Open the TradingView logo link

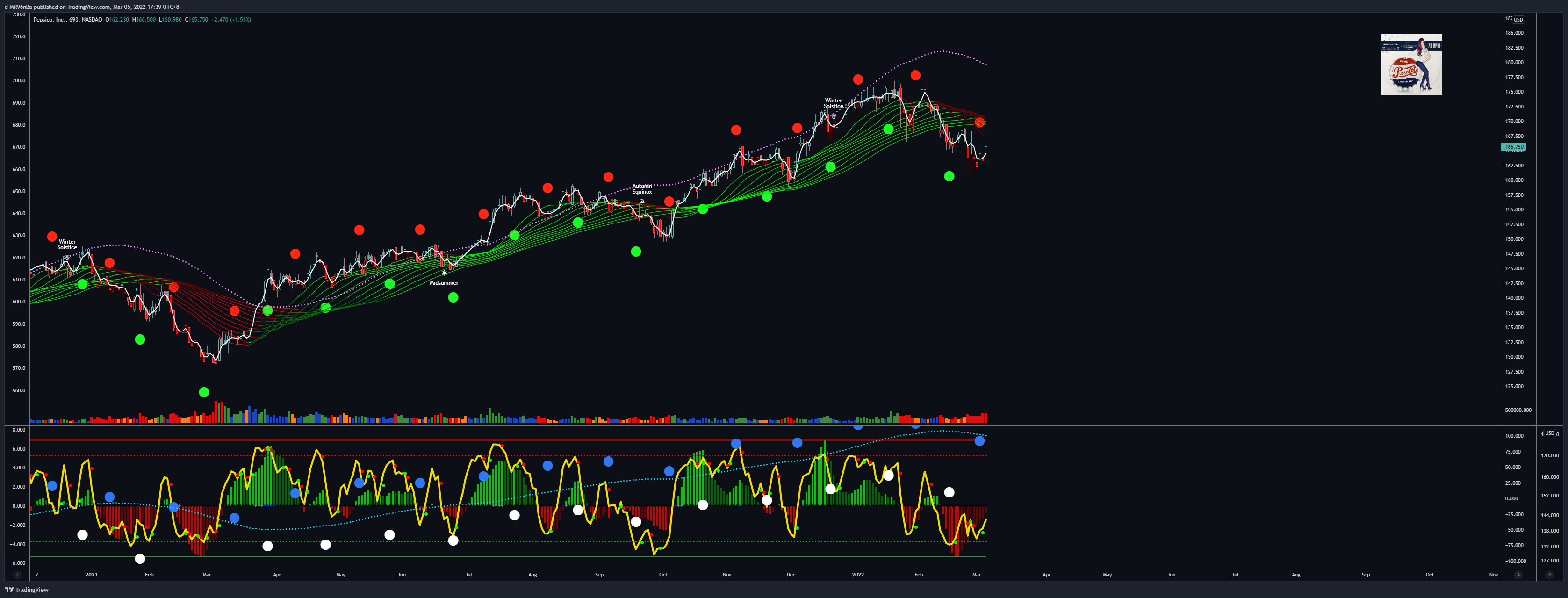pyautogui.click(x=27, y=590)
